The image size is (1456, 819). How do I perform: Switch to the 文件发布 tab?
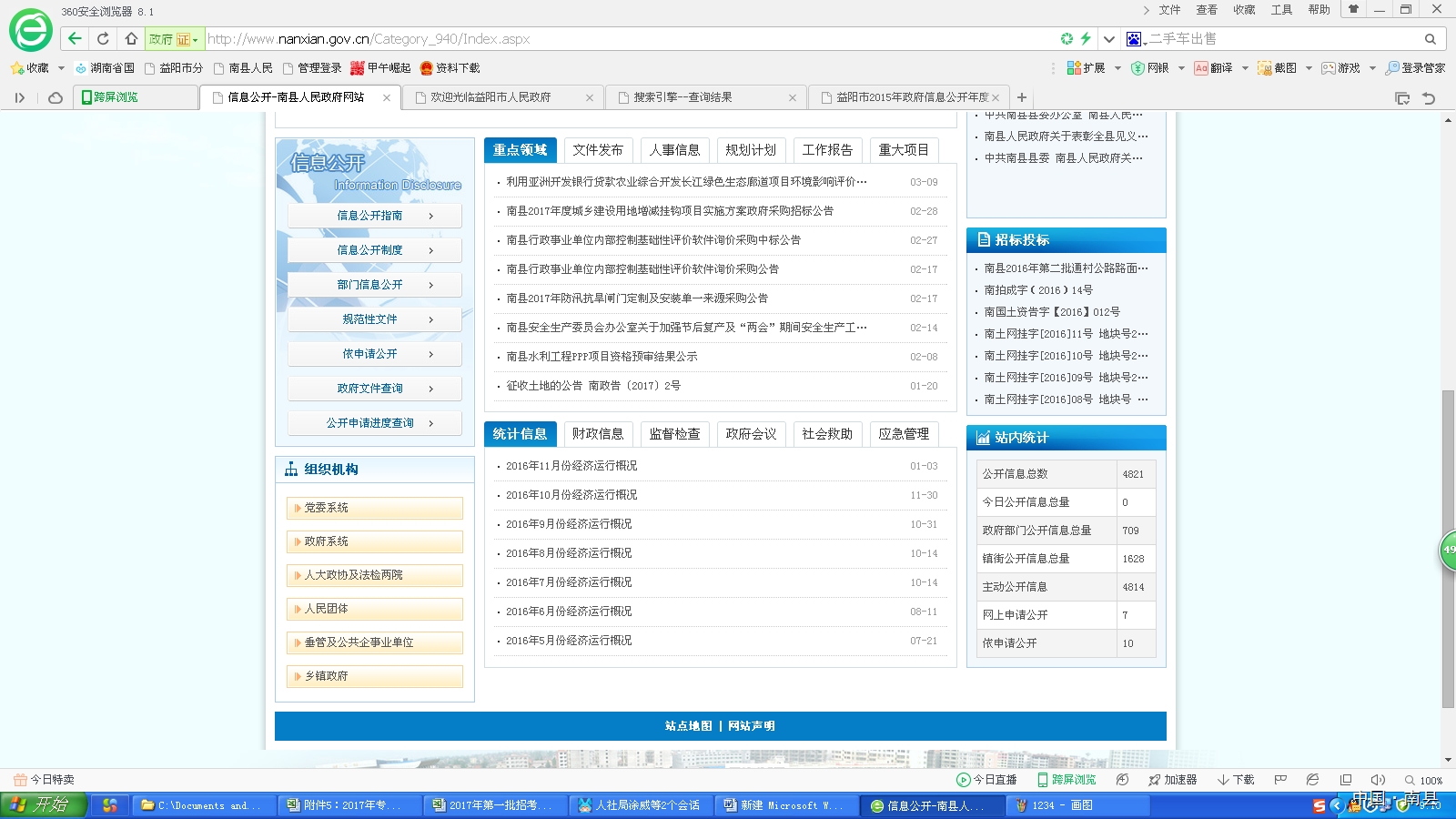(x=597, y=150)
